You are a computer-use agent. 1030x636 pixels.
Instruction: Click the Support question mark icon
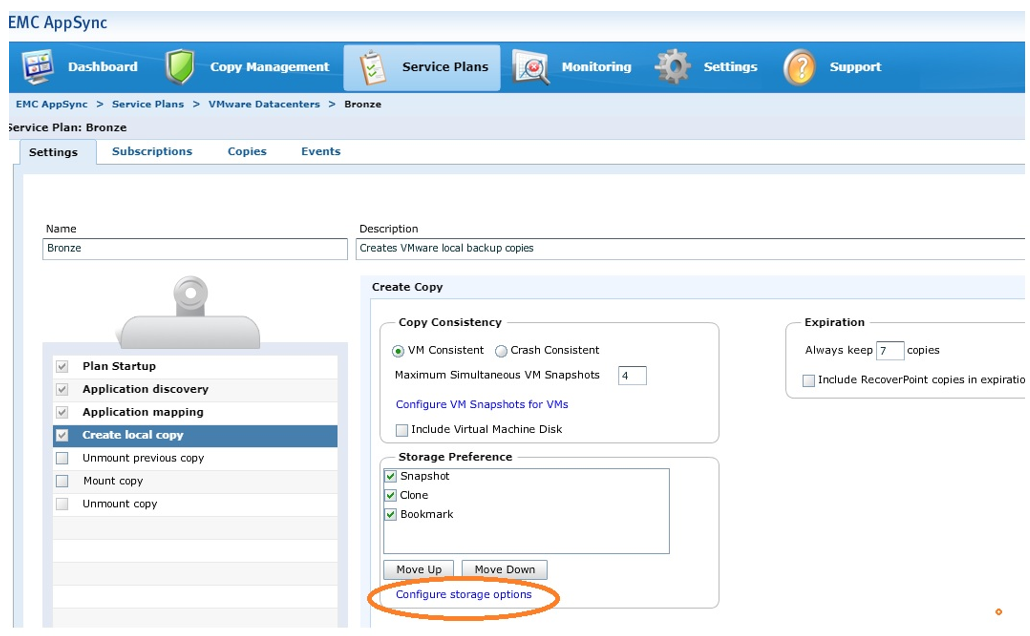(800, 67)
